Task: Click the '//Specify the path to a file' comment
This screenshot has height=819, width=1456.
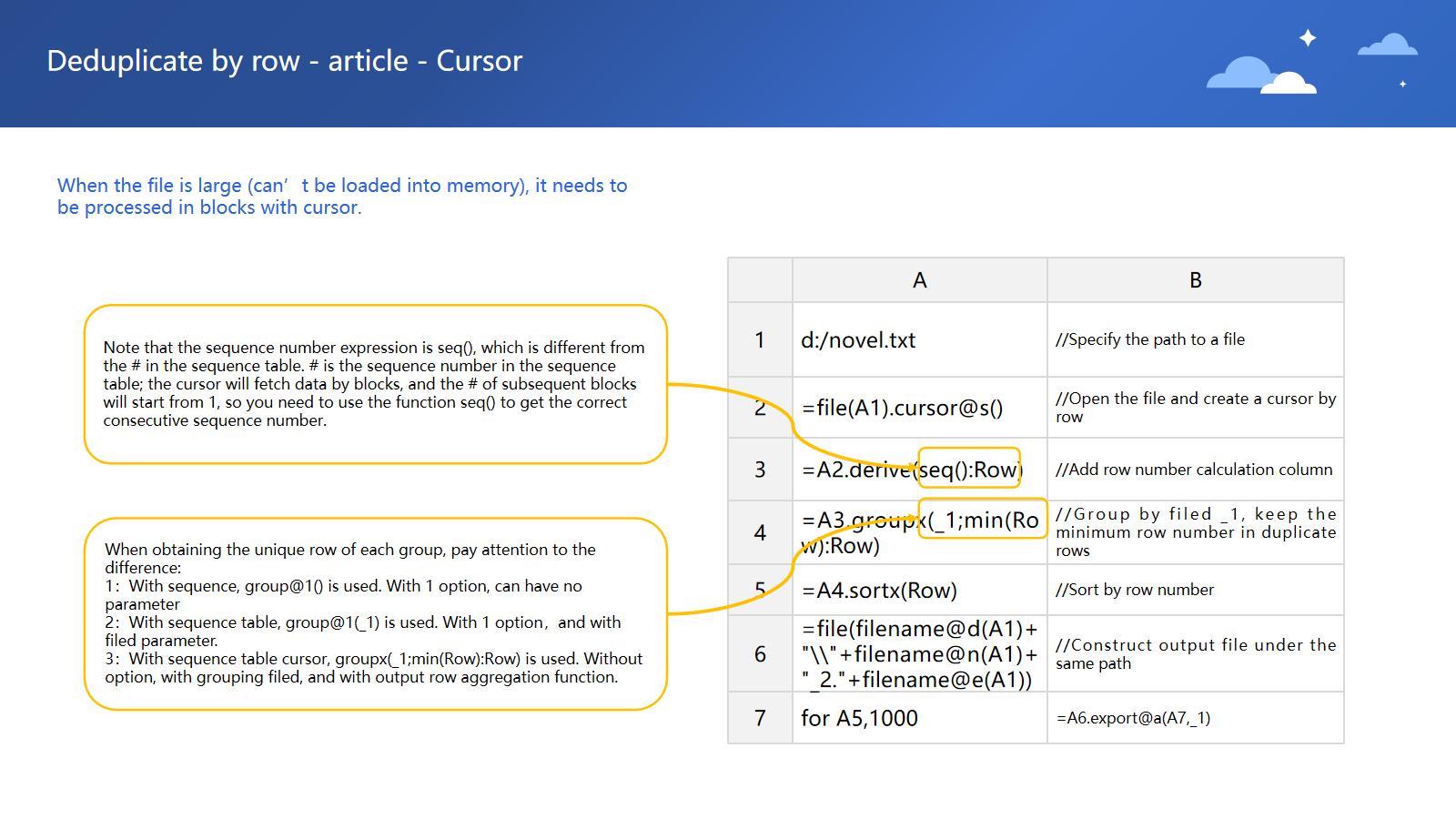Action: (1150, 339)
